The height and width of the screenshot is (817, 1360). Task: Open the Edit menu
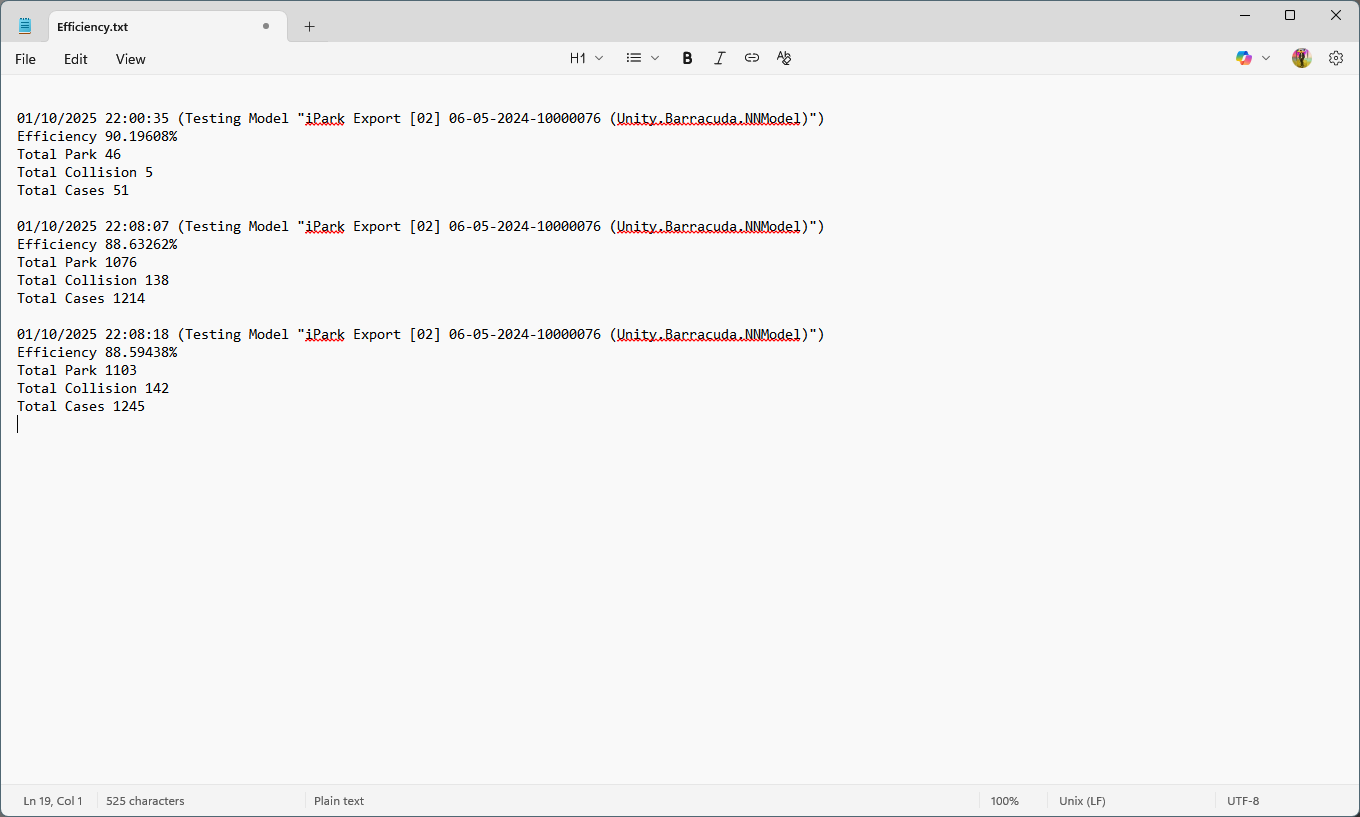(x=76, y=59)
